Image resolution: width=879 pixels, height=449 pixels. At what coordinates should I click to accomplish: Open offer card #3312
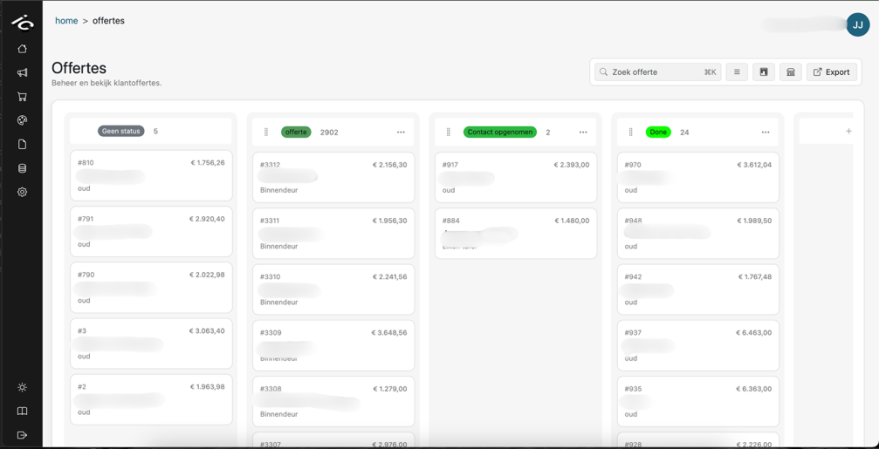(x=334, y=177)
